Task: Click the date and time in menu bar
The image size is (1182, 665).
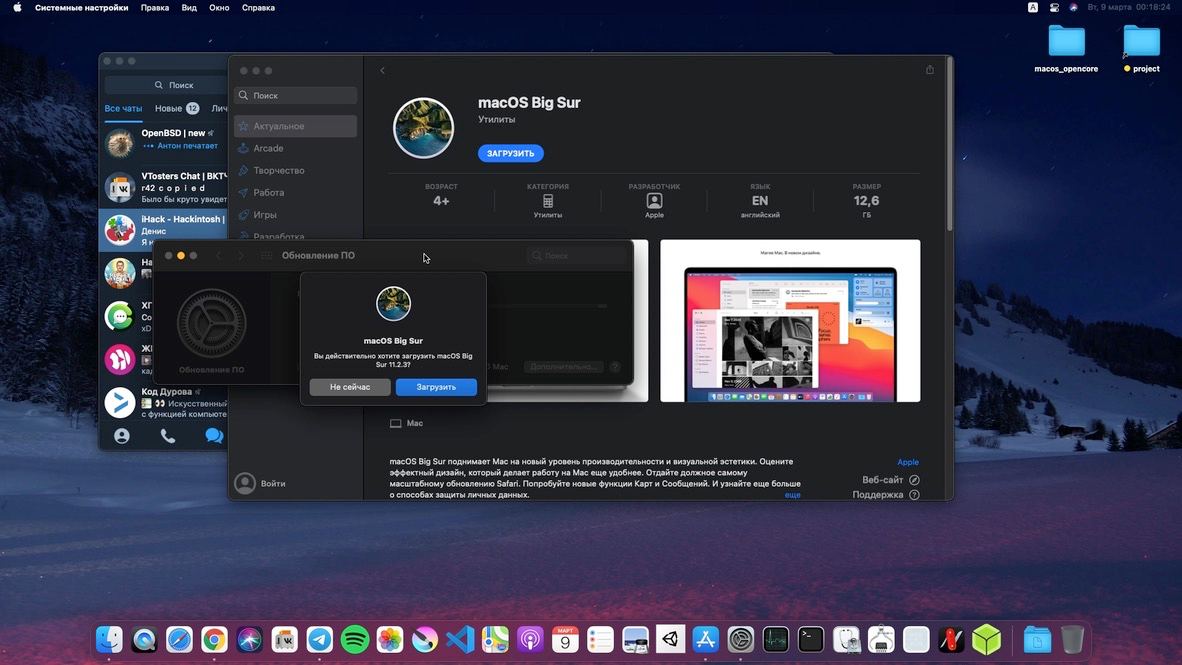Action: [x=1128, y=8]
